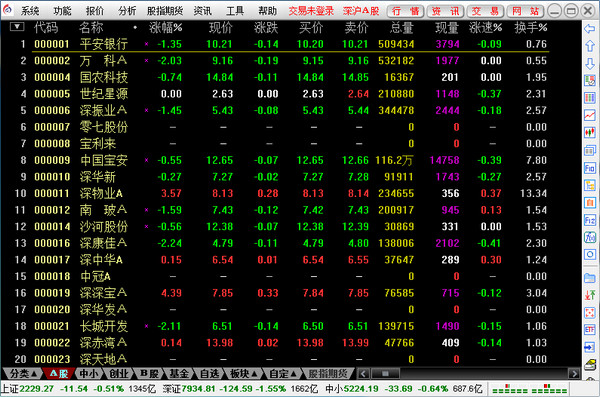Switch to the B股 tab
Viewport: 600px width, 397px height.
[x=149, y=373]
